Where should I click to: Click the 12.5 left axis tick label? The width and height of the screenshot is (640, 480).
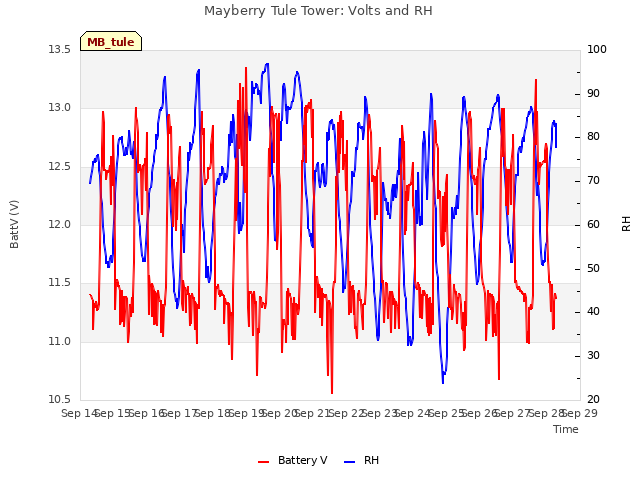coord(60,167)
